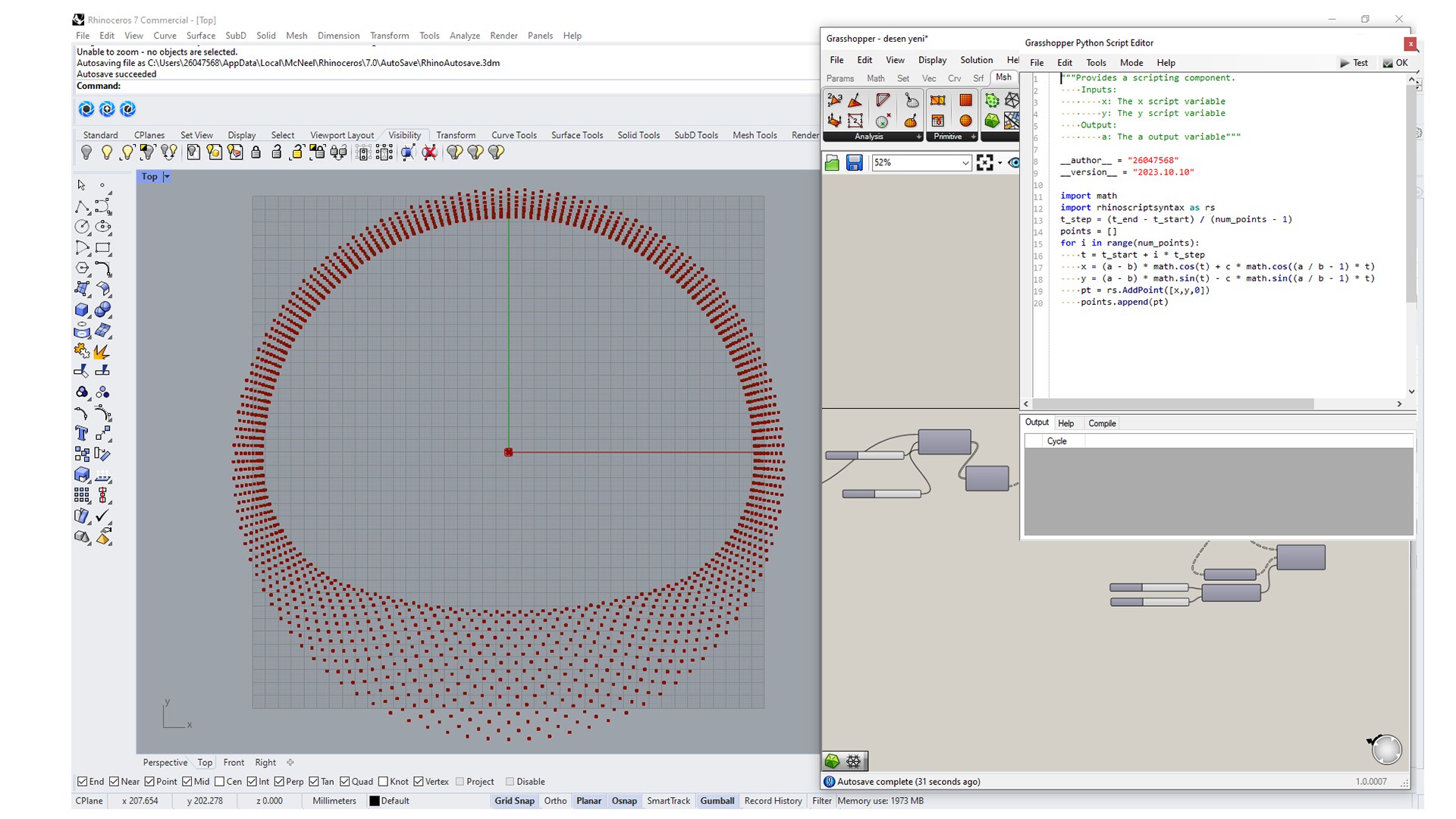Click the Polyline tool in left sidebar
The width and height of the screenshot is (1456, 819).
point(82,207)
